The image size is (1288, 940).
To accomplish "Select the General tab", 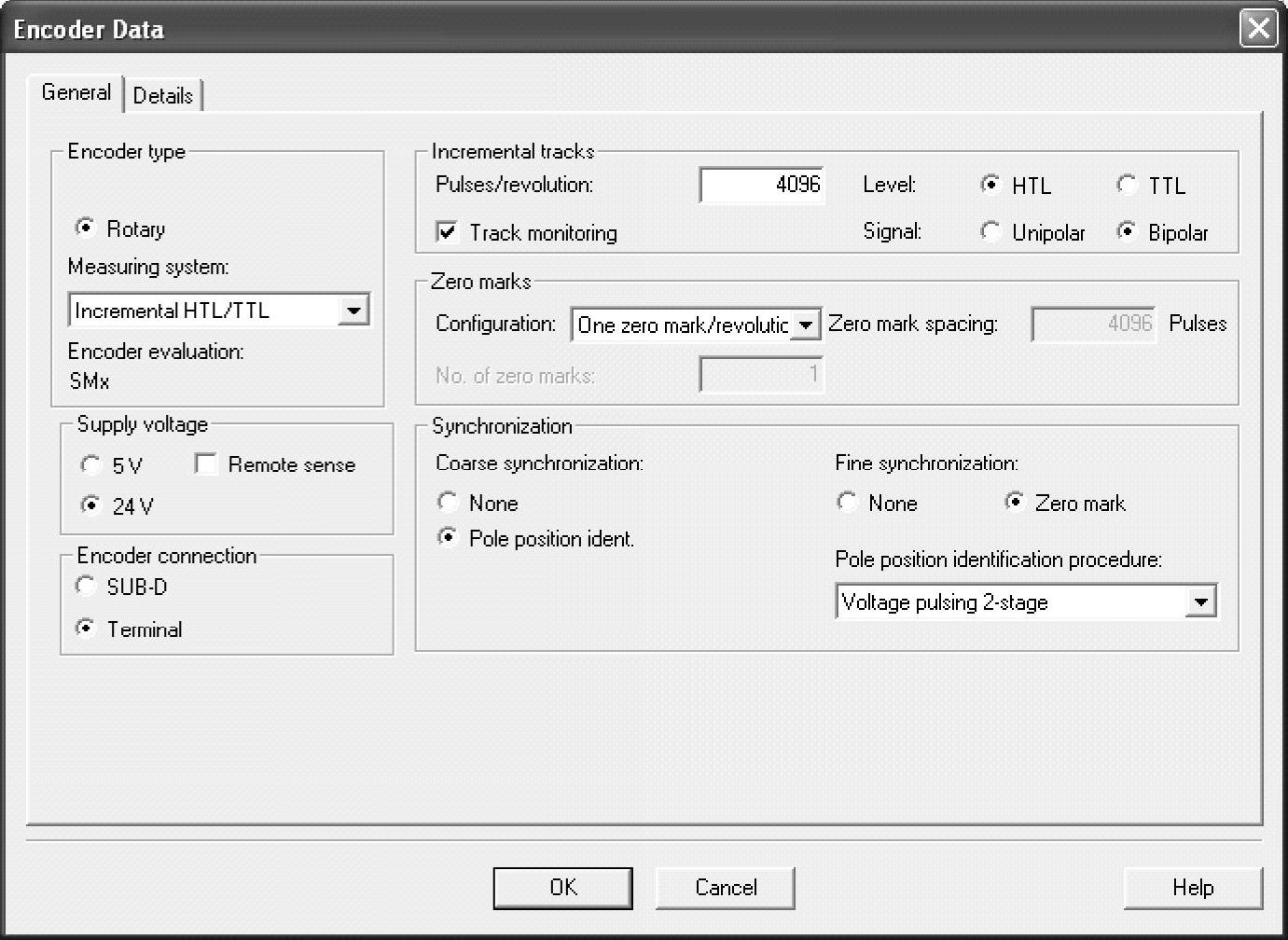I will coord(76,92).
